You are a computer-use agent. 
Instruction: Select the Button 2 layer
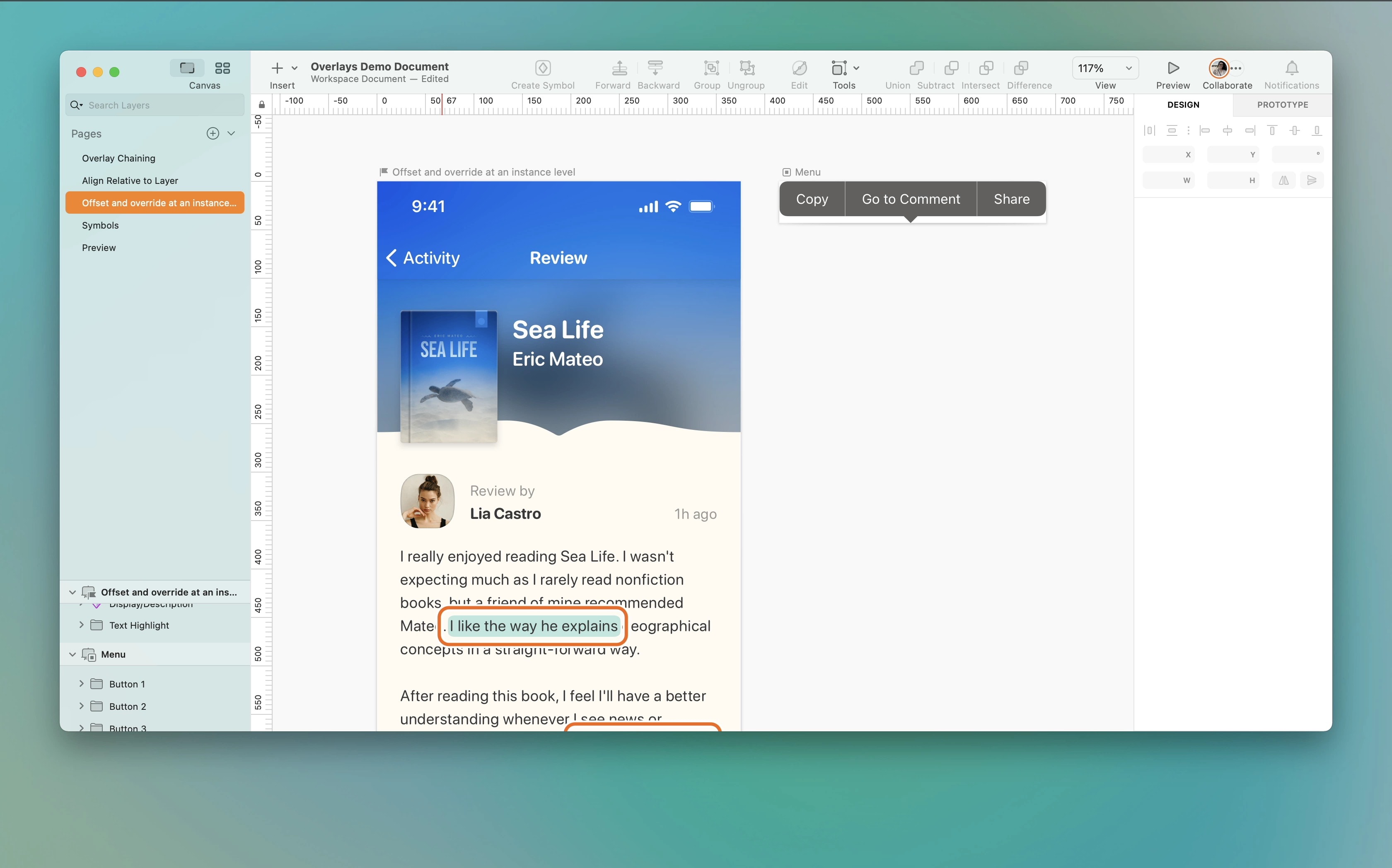tap(155, 706)
